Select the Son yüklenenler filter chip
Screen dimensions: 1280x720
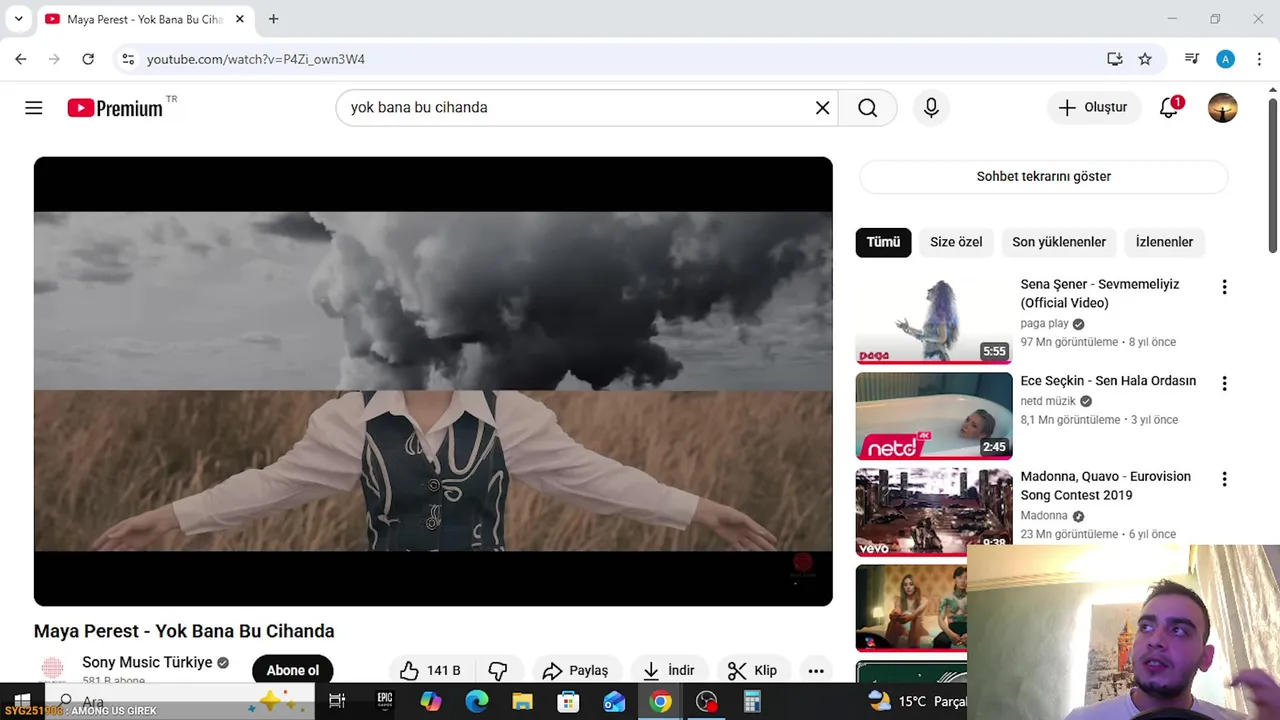pyautogui.click(x=1059, y=242)
